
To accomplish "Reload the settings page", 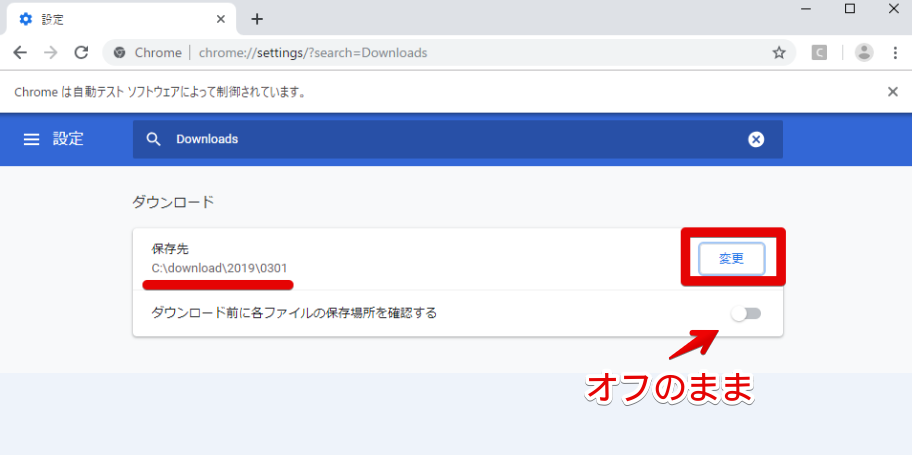I will coord(81,53).
